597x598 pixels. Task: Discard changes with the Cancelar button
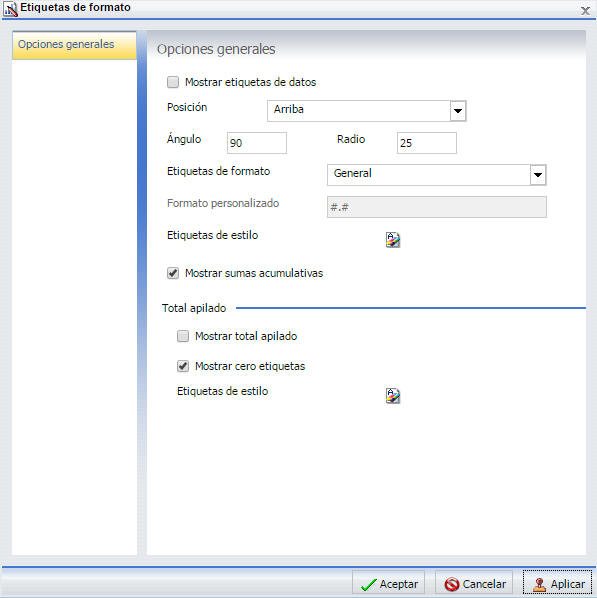coord(474,584)
